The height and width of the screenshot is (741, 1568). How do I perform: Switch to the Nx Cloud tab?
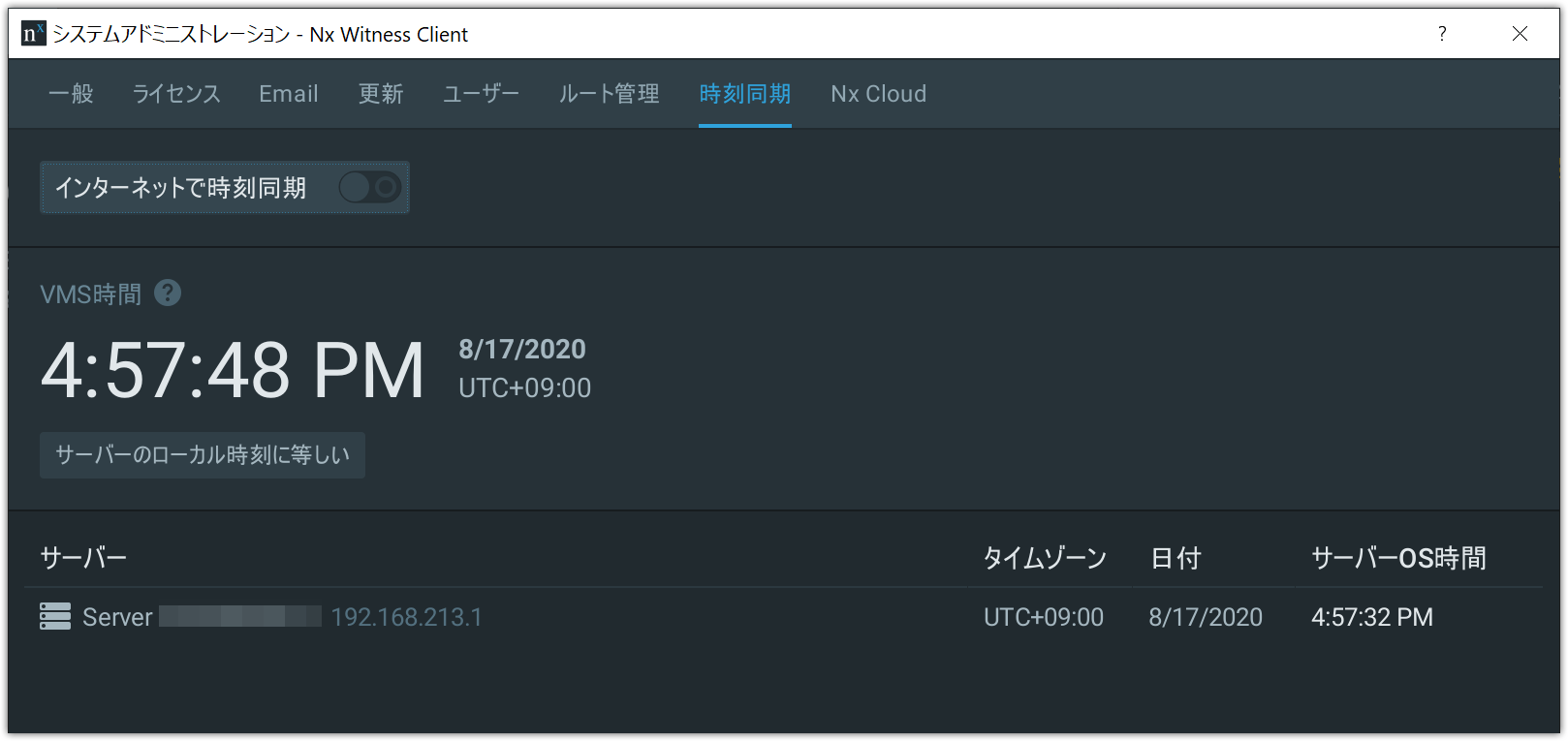(879, 94)
